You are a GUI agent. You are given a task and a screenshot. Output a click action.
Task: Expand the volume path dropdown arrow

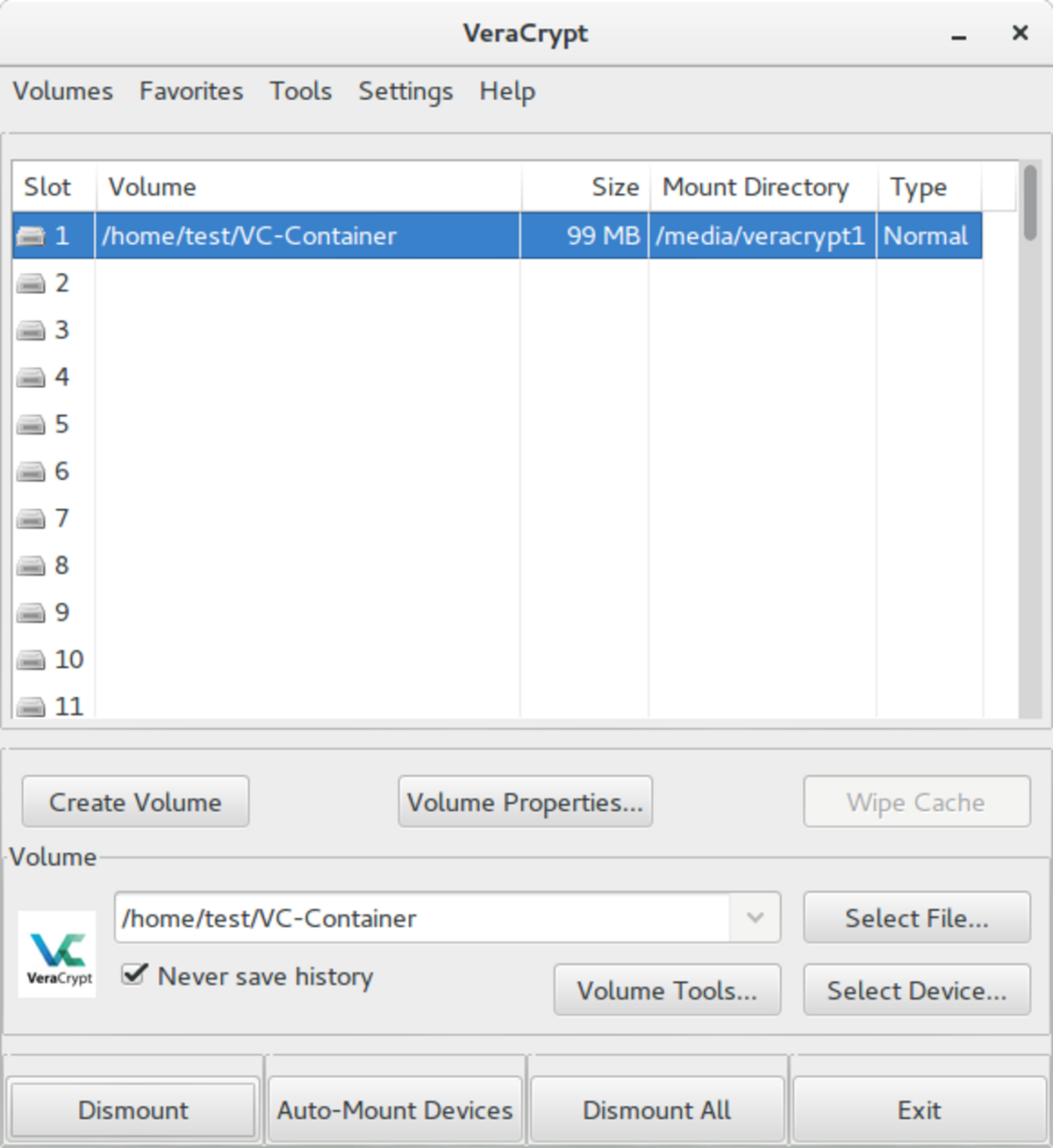click(x=755, y=918)
